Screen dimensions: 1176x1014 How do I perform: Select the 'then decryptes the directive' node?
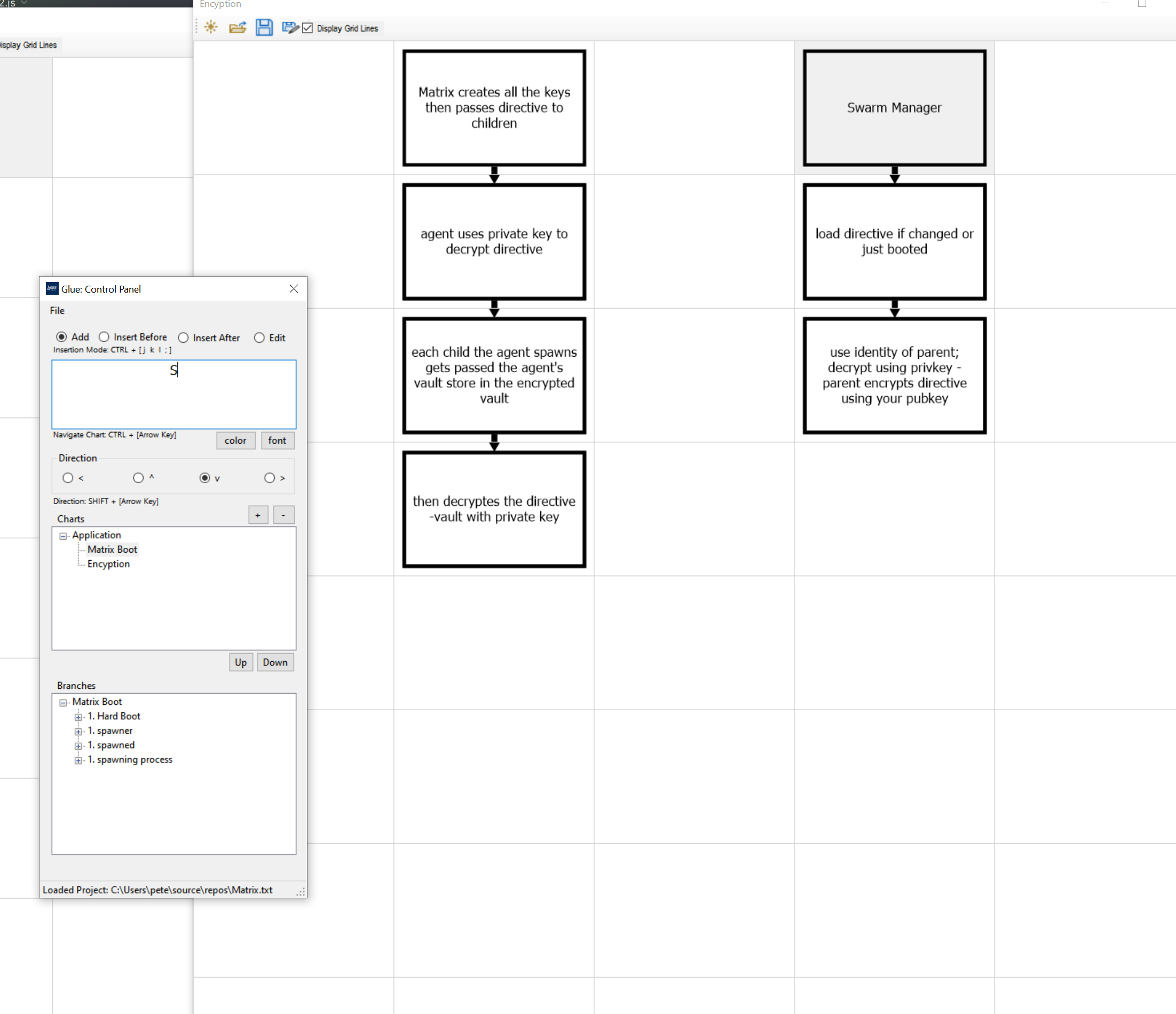point(494,509)
